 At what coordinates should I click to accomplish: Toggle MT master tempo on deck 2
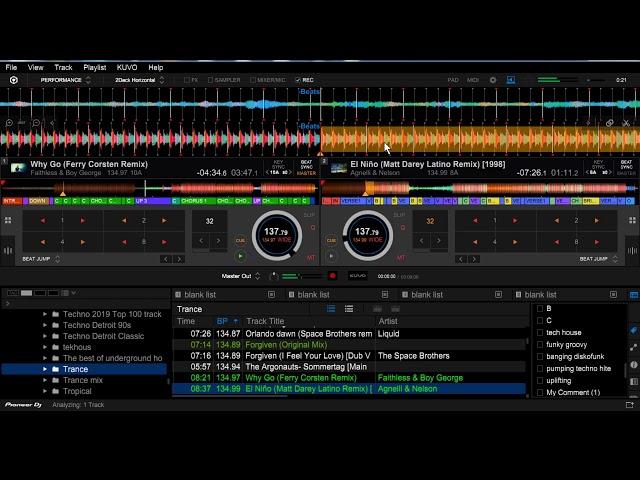pyautogui.click(x=401, y=258)
